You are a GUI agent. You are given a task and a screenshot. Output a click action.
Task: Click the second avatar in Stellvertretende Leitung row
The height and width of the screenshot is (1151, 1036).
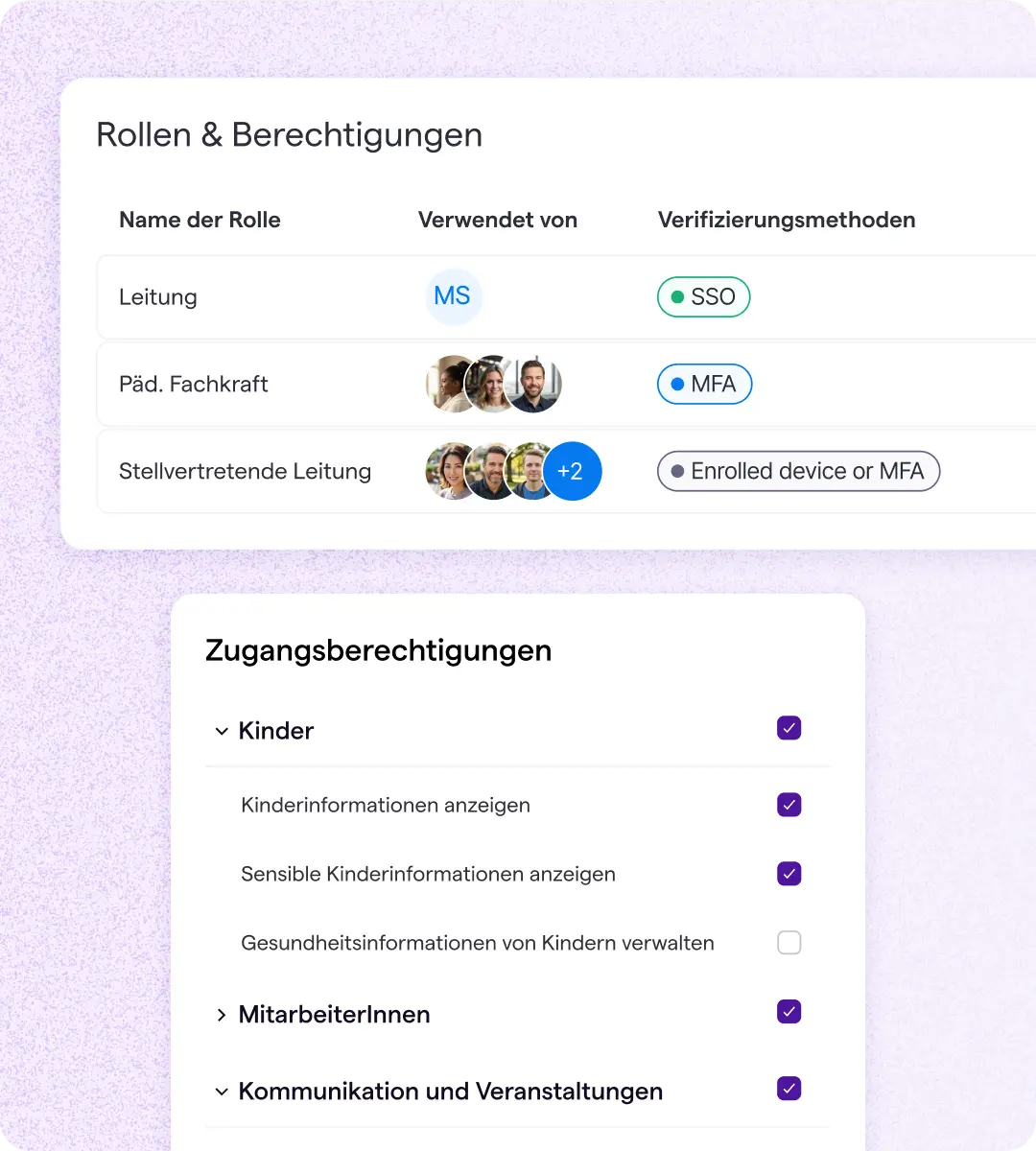[x=491, y=471]
